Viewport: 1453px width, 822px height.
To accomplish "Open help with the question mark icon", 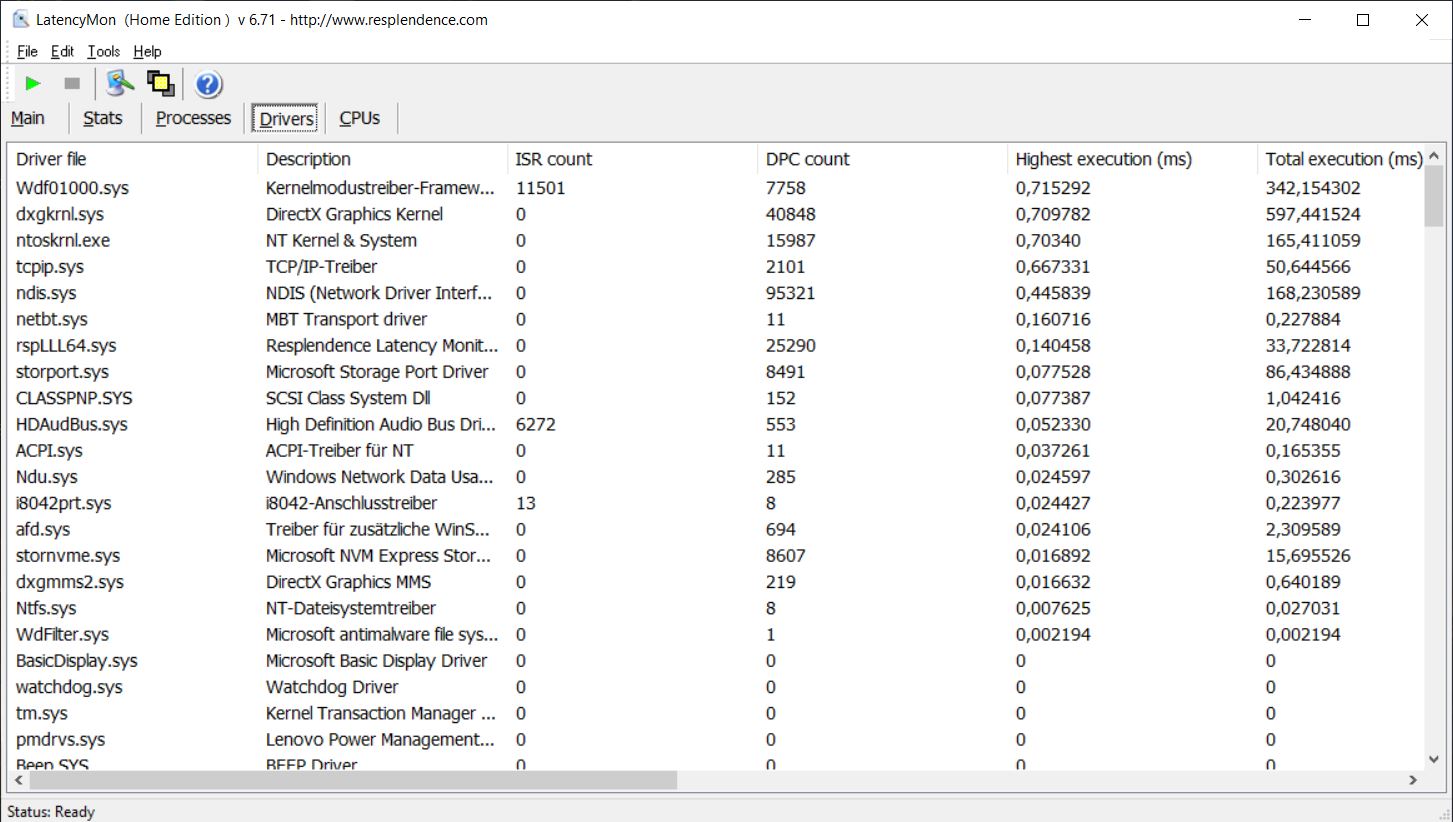I will pyautogui.click(x=208, y=84).
